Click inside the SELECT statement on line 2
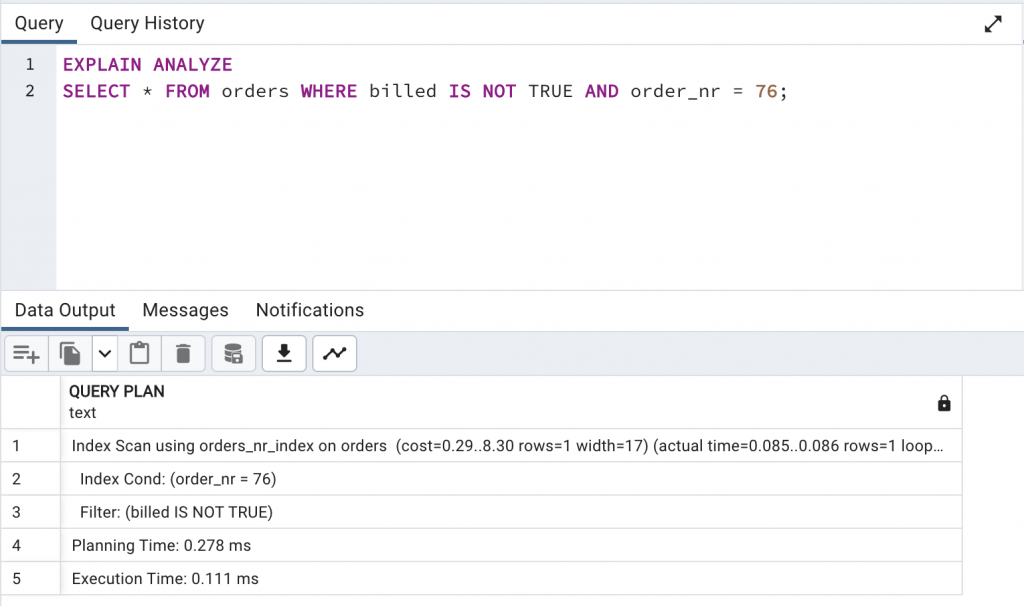 click(x=425, y=91)
